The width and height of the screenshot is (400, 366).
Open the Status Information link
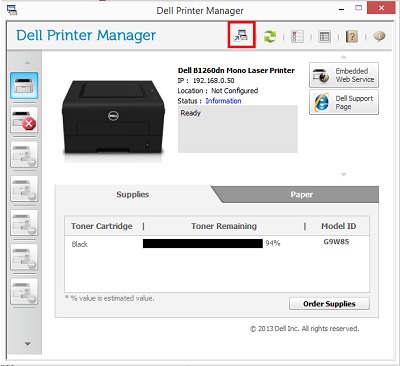pyautogui.click(x=223, y=101)
